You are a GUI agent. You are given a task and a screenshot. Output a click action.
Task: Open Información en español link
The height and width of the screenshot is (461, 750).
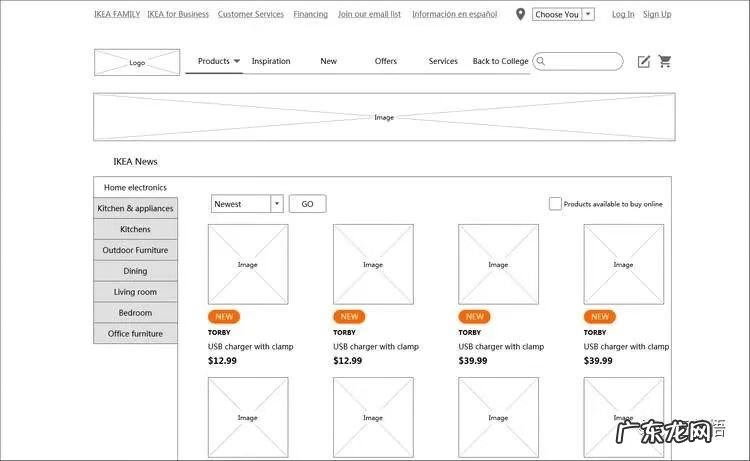coord(454,14)
